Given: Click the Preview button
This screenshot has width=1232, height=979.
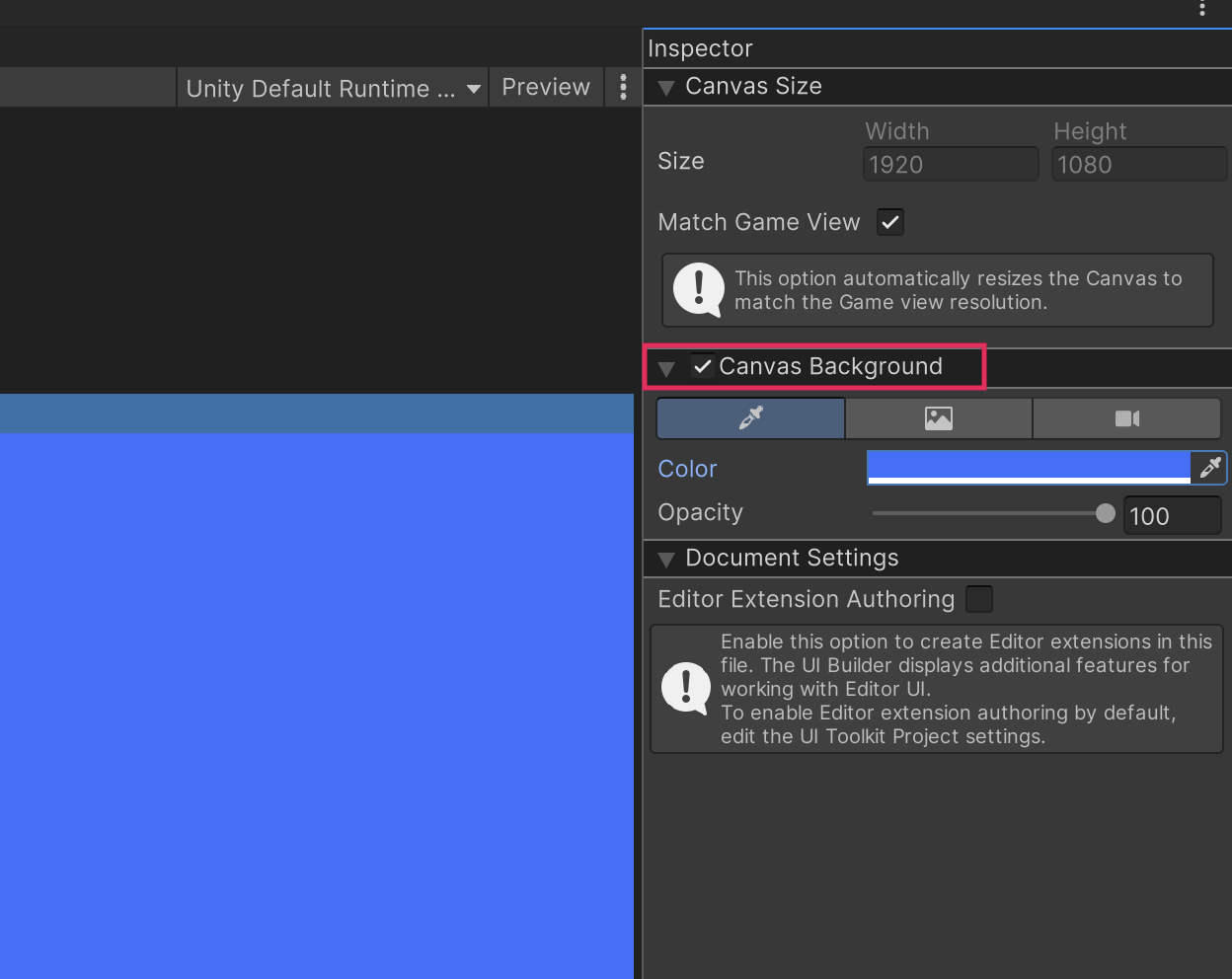Looking at the screenshot, I should (x=546, y=87).
